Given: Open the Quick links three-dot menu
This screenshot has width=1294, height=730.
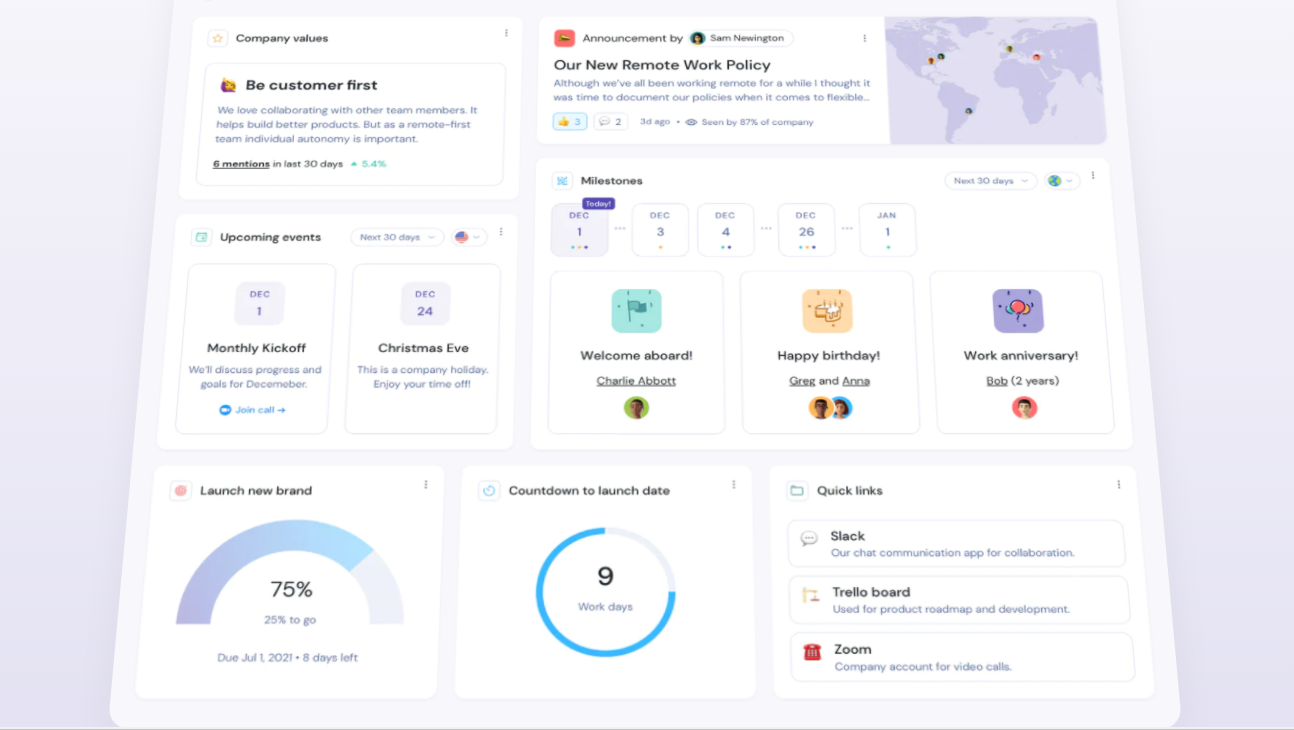Looking at the screenshot, I should (x=1118, y=485).
